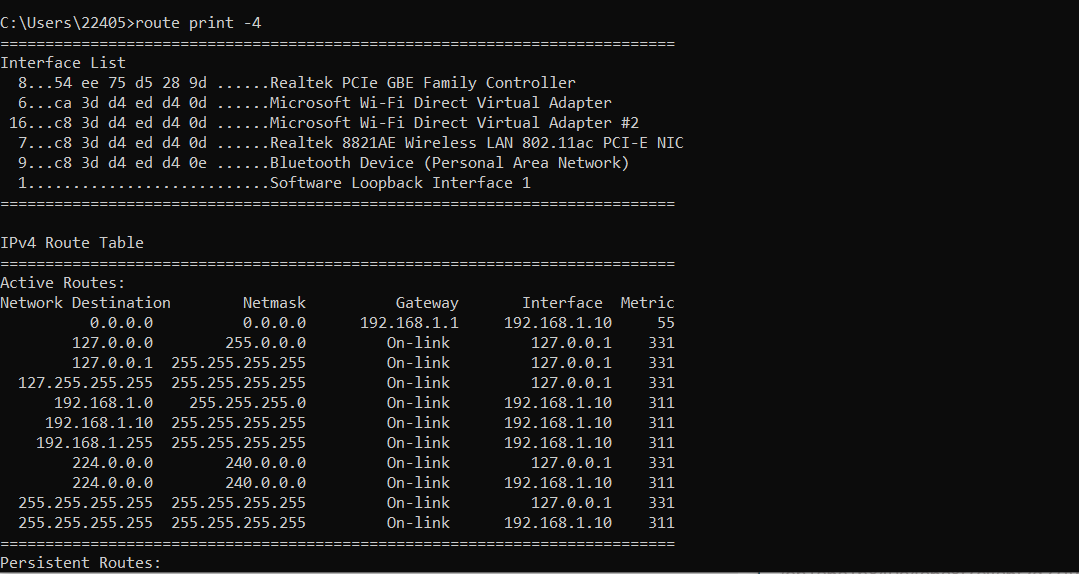
Task: Click the 'Interface List' heading
Action: coord(63,63)
